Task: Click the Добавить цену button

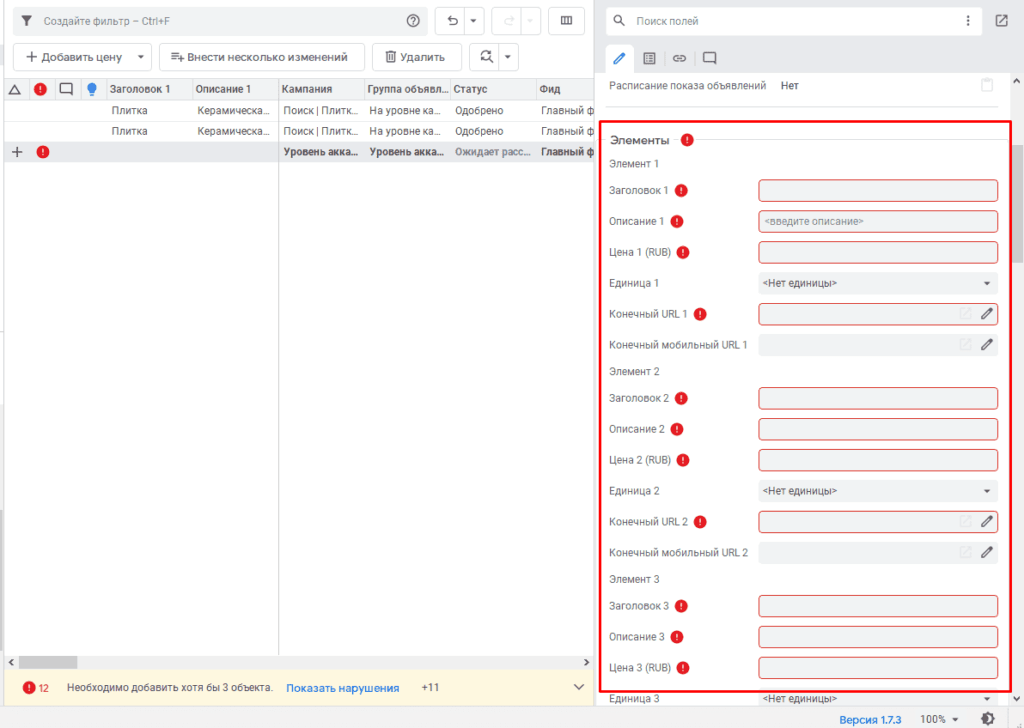Action: point(74,57)
